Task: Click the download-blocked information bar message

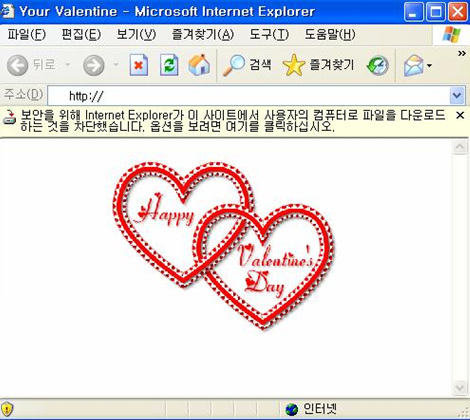Action: (233, 121)
